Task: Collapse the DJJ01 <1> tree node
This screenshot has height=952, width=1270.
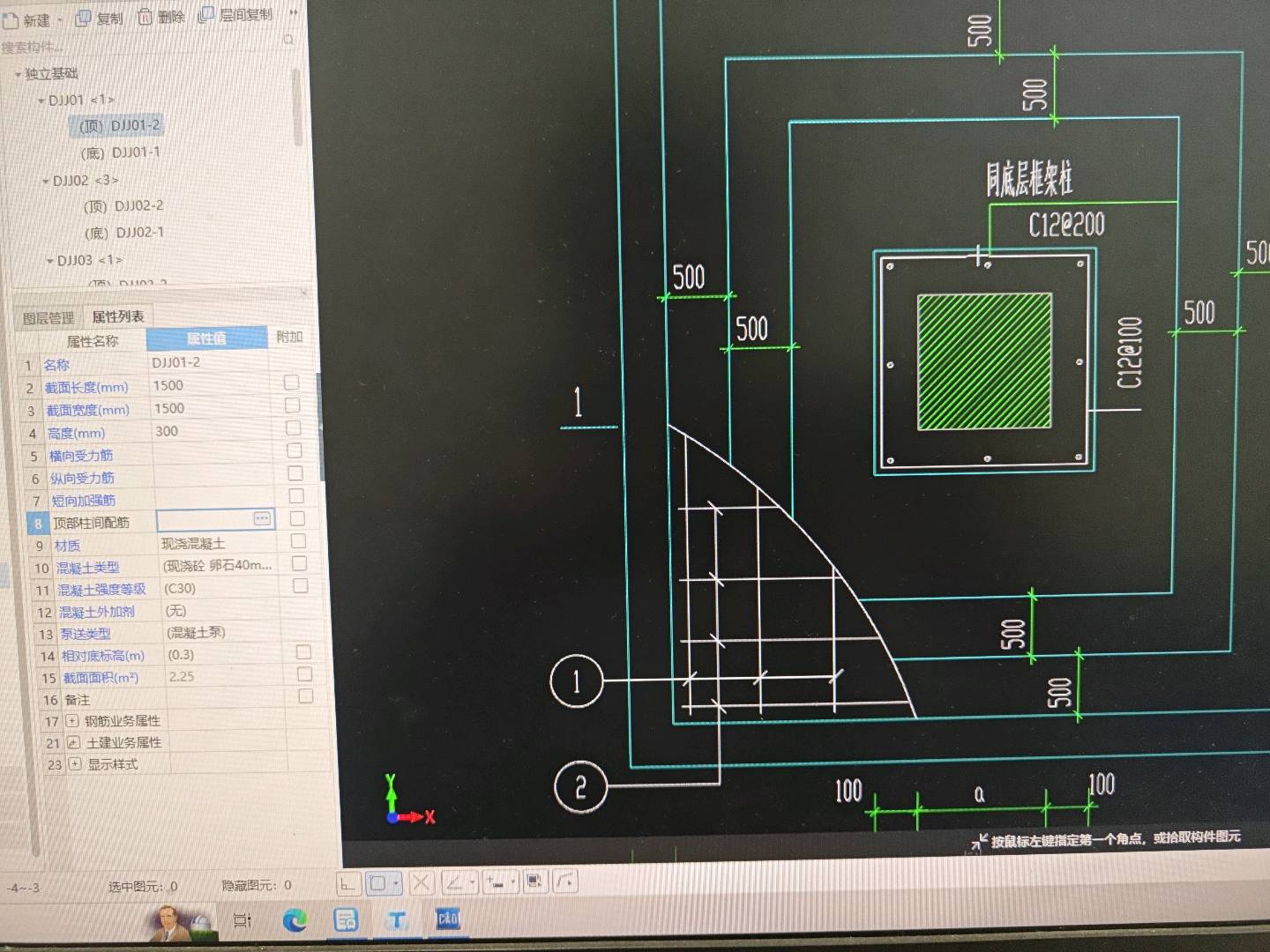Action: tap(41, 100)
